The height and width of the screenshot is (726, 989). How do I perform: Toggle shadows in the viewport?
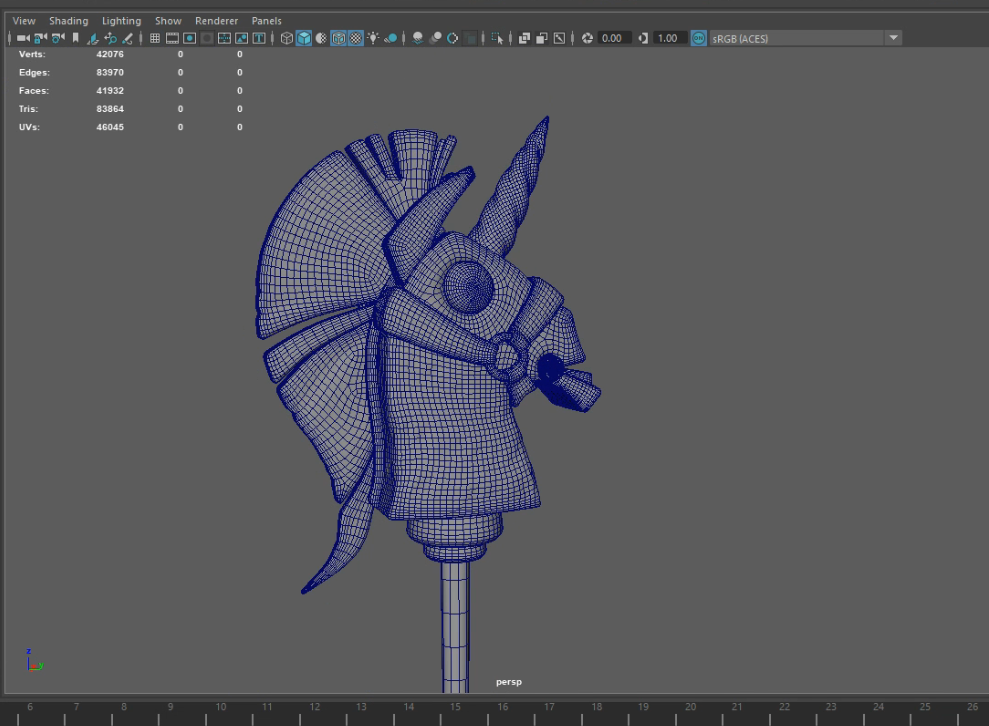click(390, 38)
